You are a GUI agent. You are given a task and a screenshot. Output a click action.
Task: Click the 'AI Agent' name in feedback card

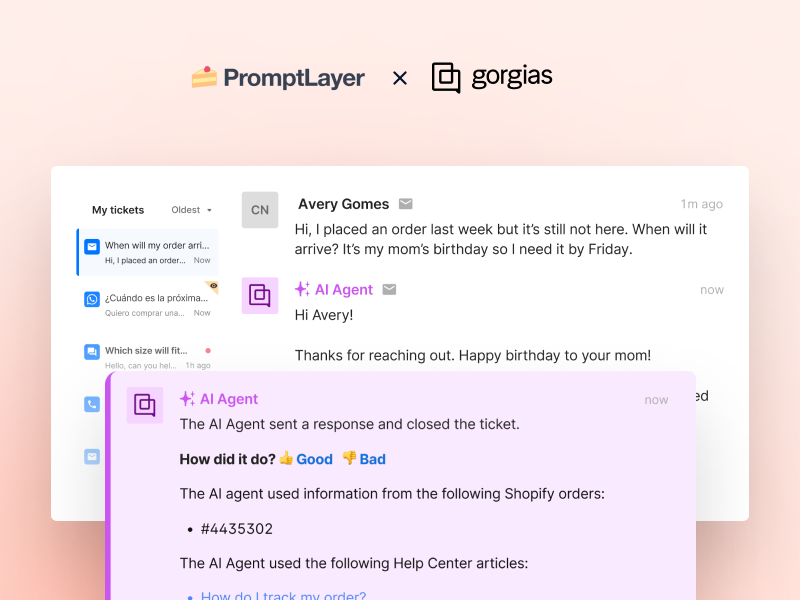point(229,399)
